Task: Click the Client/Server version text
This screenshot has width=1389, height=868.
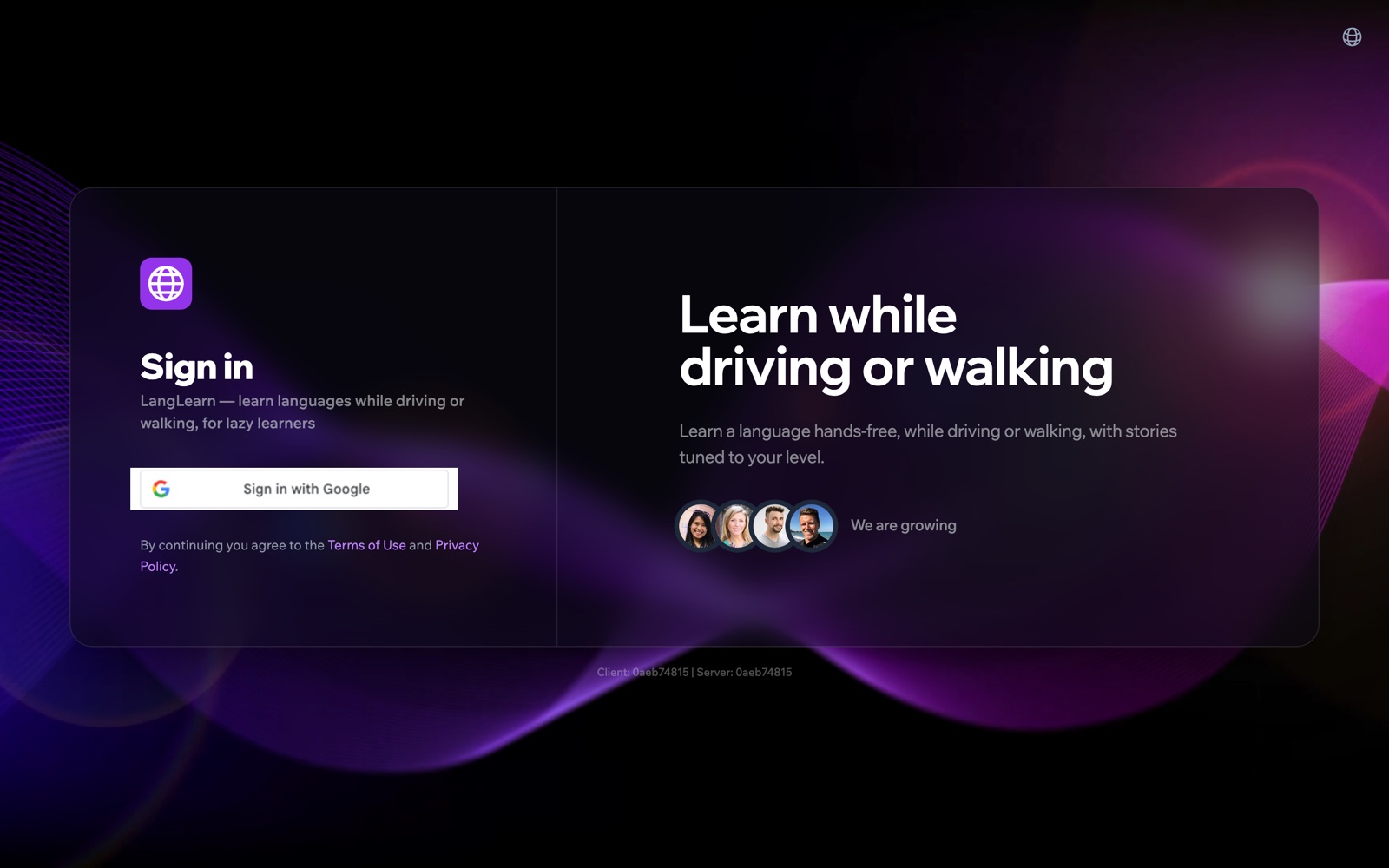Action: (694, 672)
